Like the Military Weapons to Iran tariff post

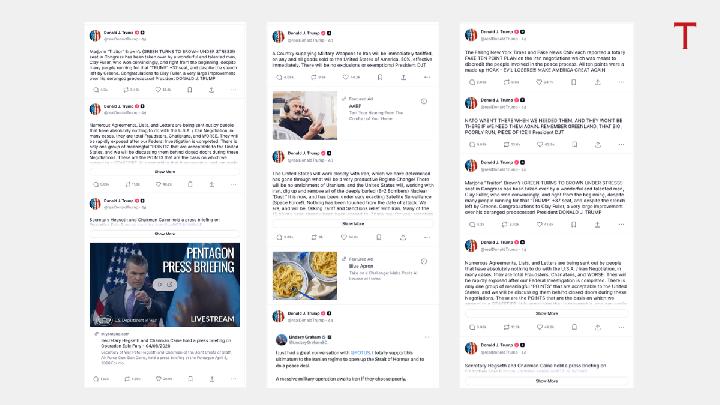(346, 77)
